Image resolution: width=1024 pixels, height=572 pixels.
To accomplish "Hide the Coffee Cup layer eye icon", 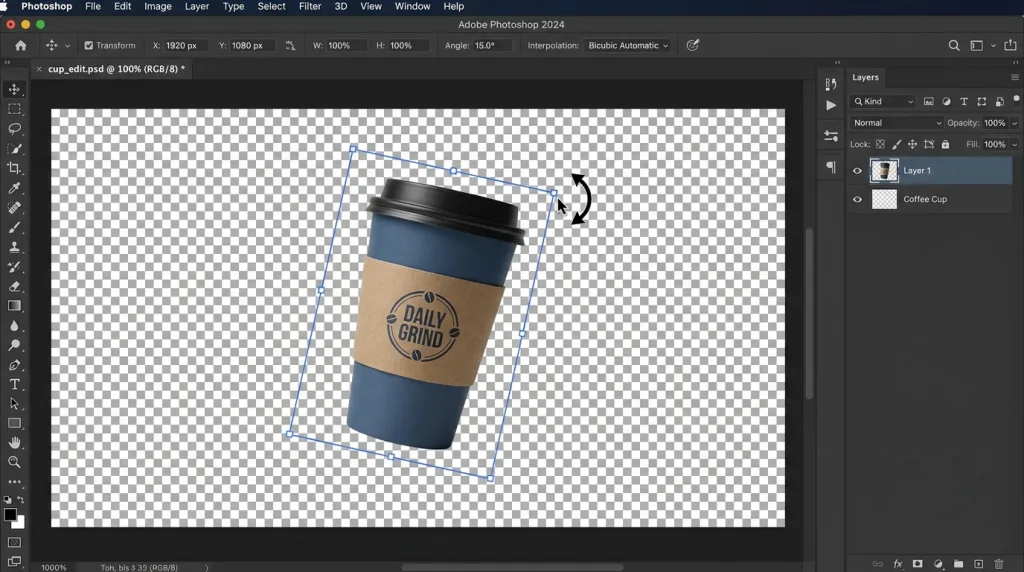I will click(x=857, y=200).
